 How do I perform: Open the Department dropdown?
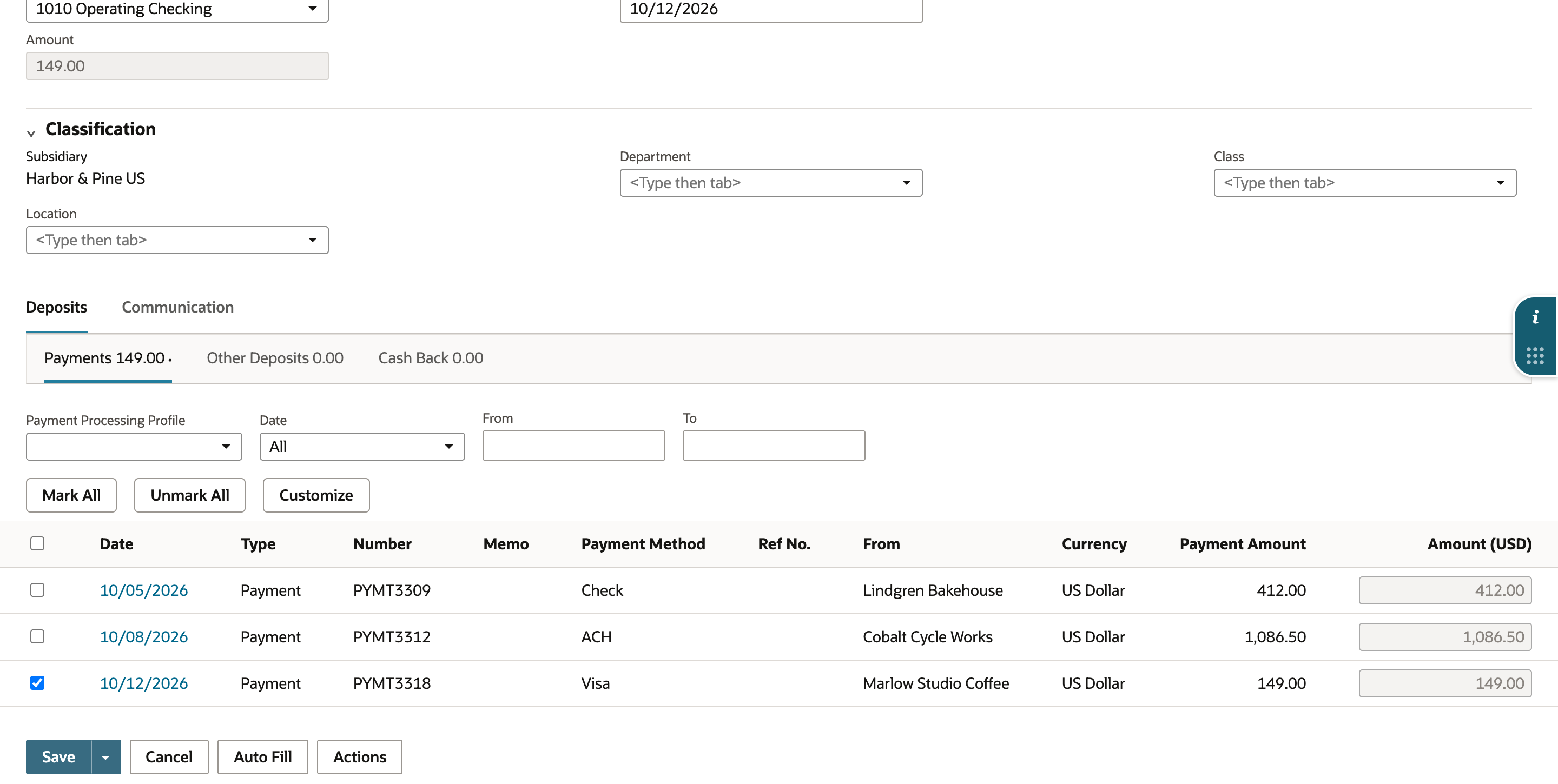tap(771, 183)
